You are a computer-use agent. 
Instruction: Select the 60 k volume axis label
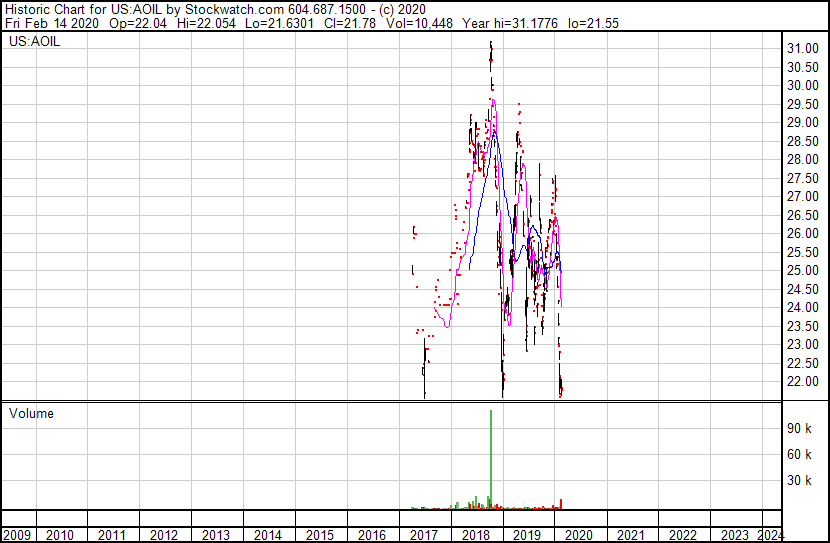click(x=801, y=454)
